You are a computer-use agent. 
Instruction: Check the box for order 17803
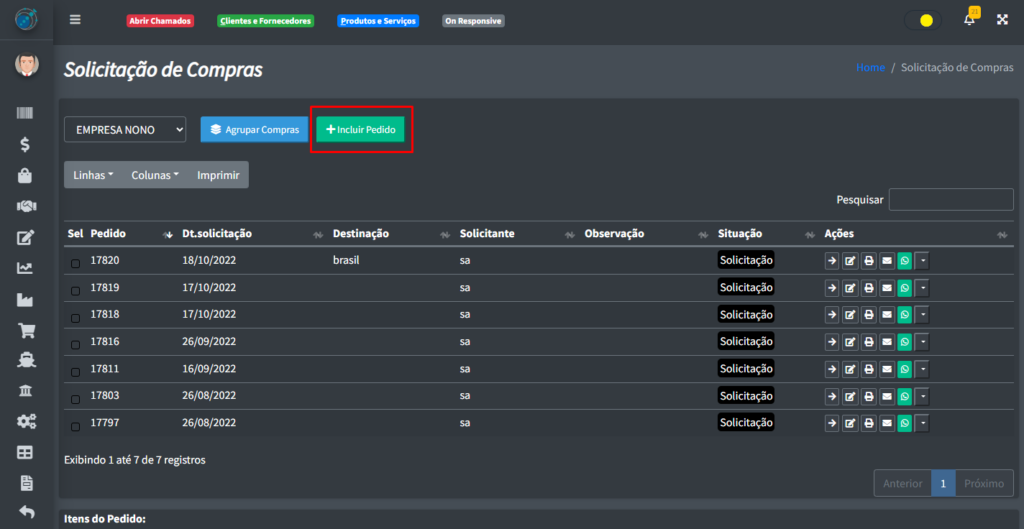coord(75,398)
